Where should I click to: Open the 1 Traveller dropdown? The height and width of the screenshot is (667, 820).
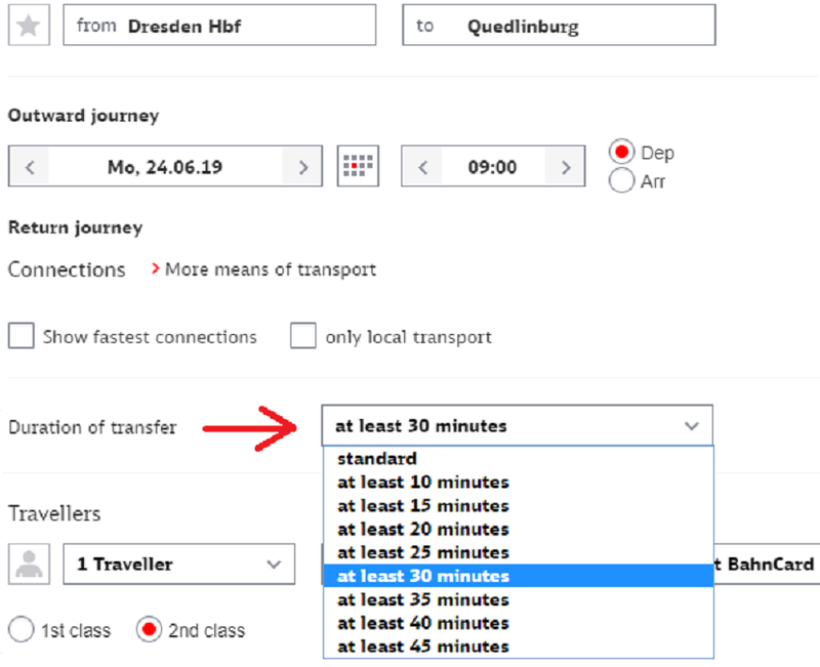pyautogui.click(x=179, y=565)
